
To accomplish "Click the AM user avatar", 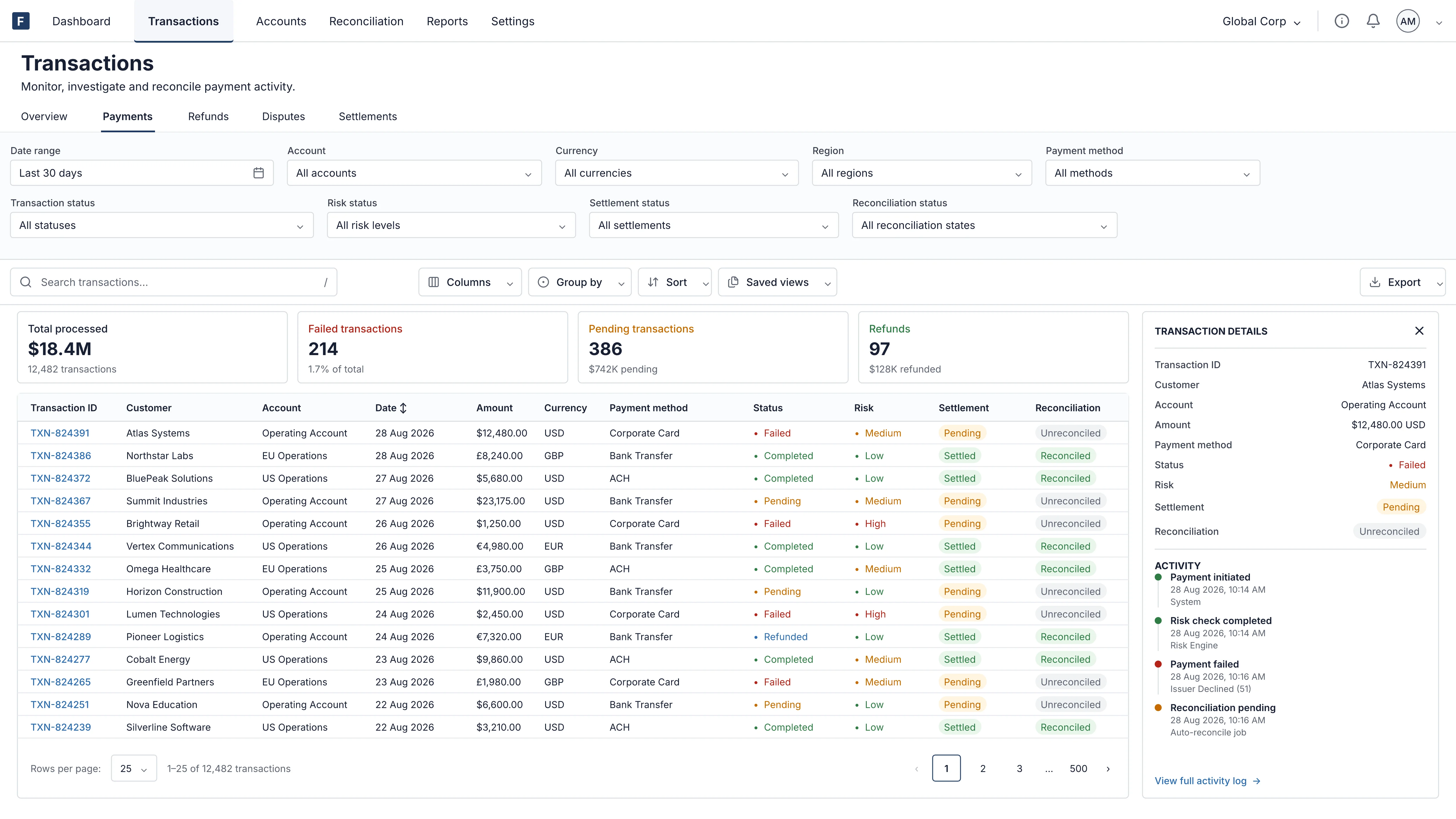I will pyautogui.click(x=1408, y=21).
